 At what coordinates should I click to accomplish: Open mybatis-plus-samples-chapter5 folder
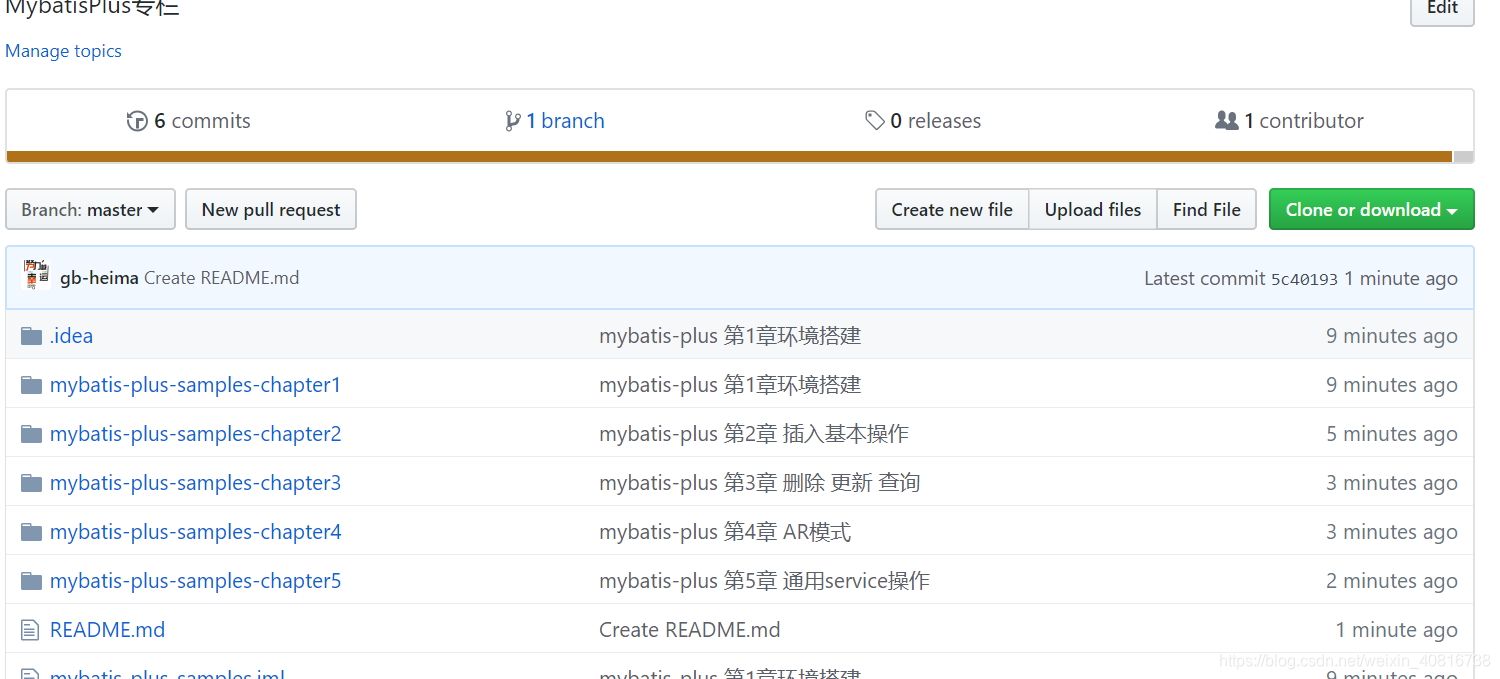(x=195, y=581)
